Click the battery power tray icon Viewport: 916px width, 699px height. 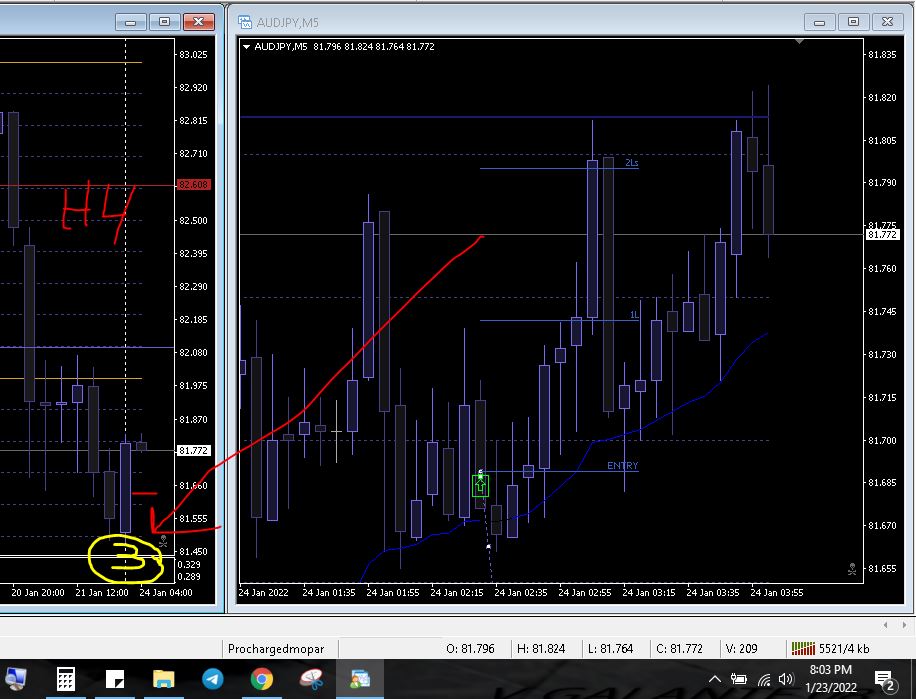click(739, 679)
